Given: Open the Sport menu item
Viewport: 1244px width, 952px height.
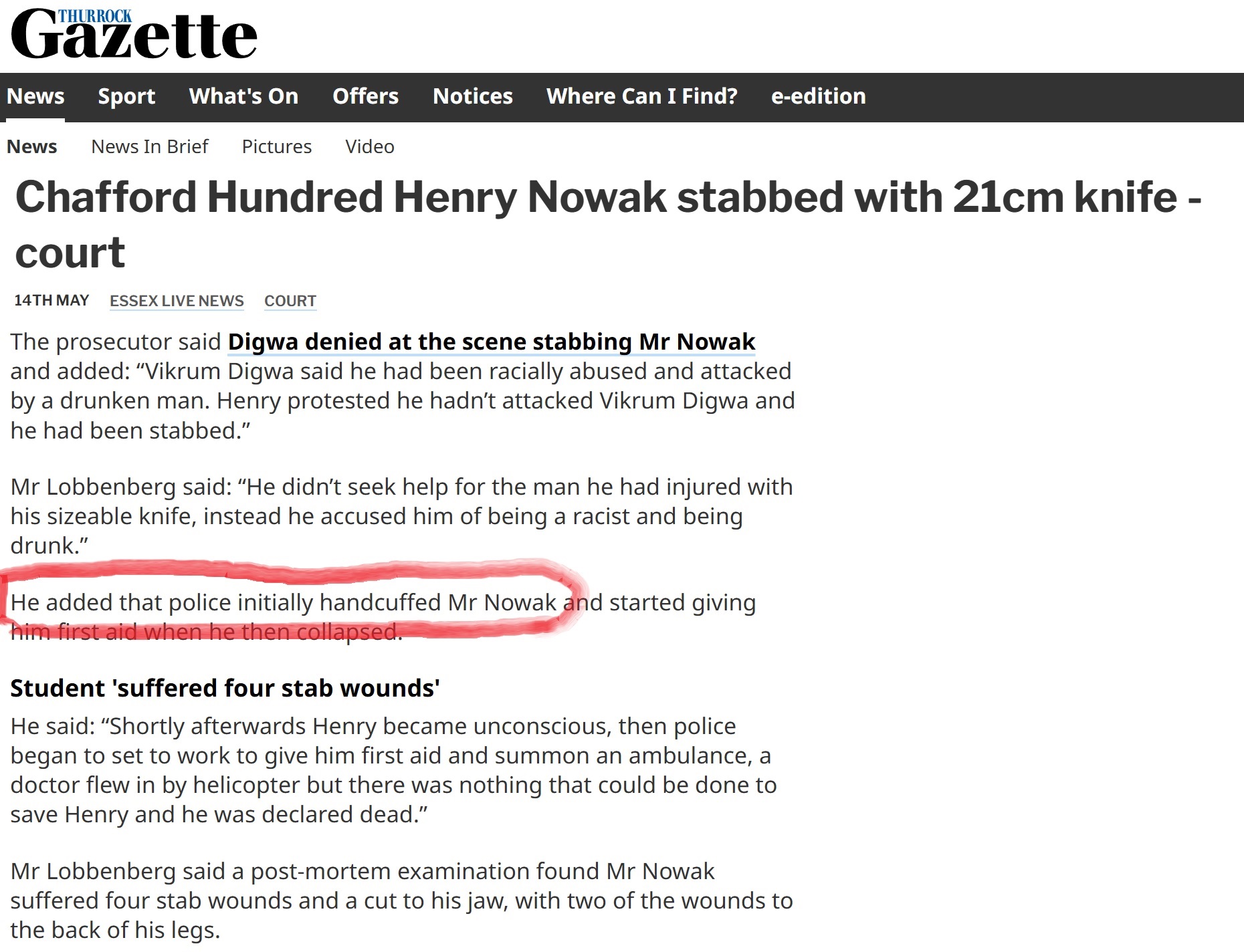Looking at the screenshot, I should pos(126,96).
